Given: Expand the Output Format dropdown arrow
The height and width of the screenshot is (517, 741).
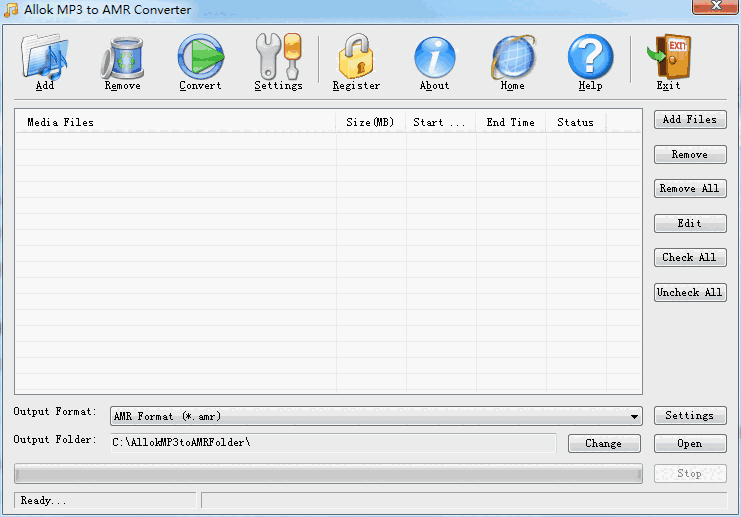Looking at the screenshot, I should coord(634,416).
